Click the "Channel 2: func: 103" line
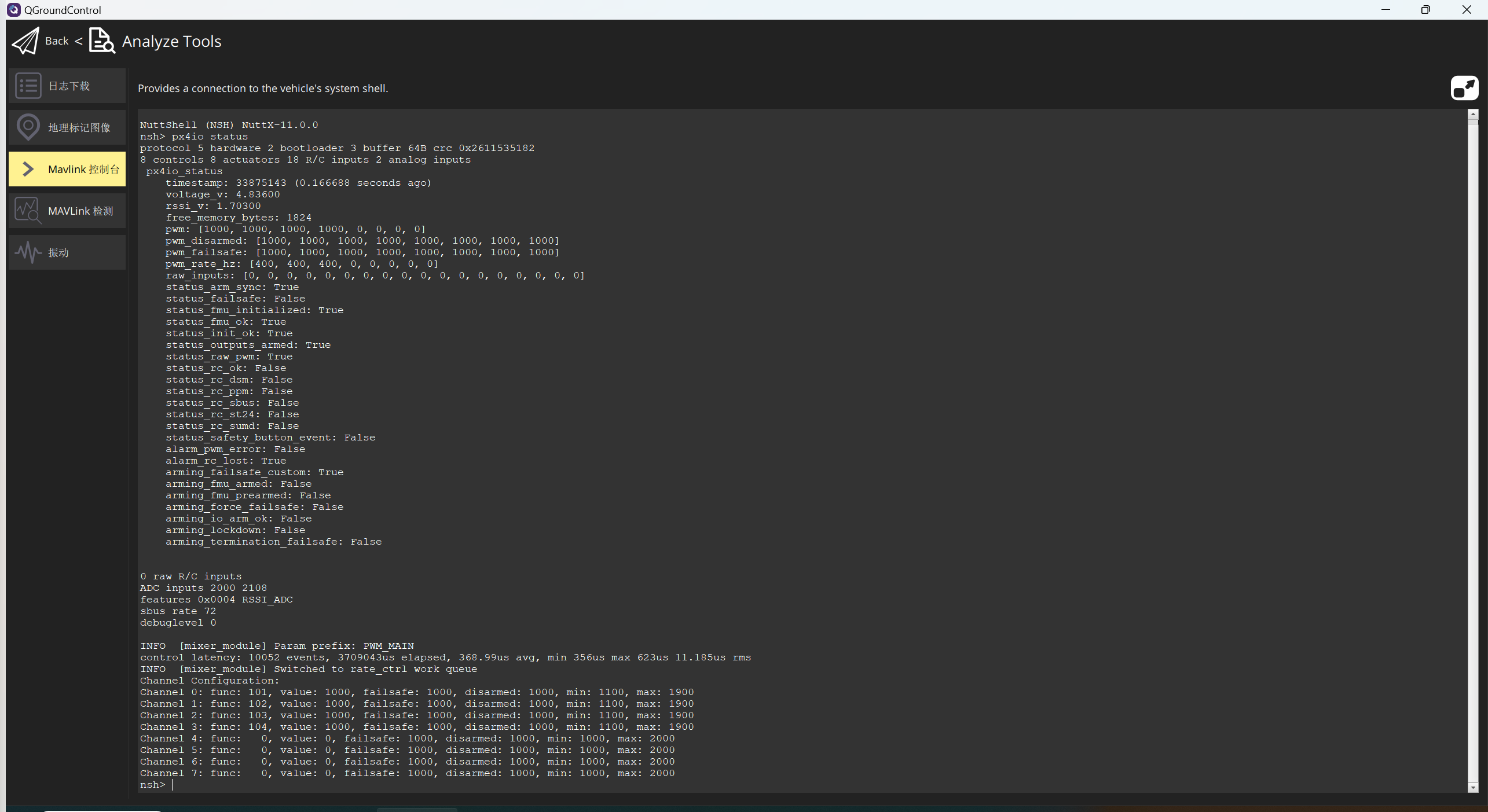Screen dimensions: 1488x812 coord(417,715)
